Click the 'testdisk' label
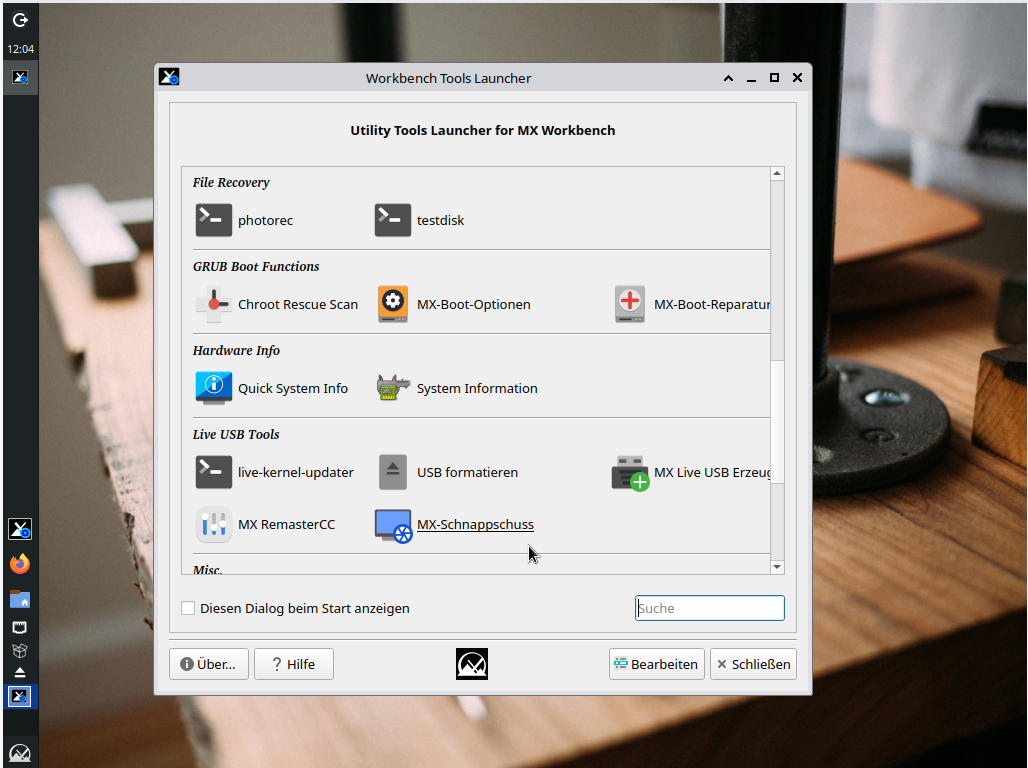 441,220
